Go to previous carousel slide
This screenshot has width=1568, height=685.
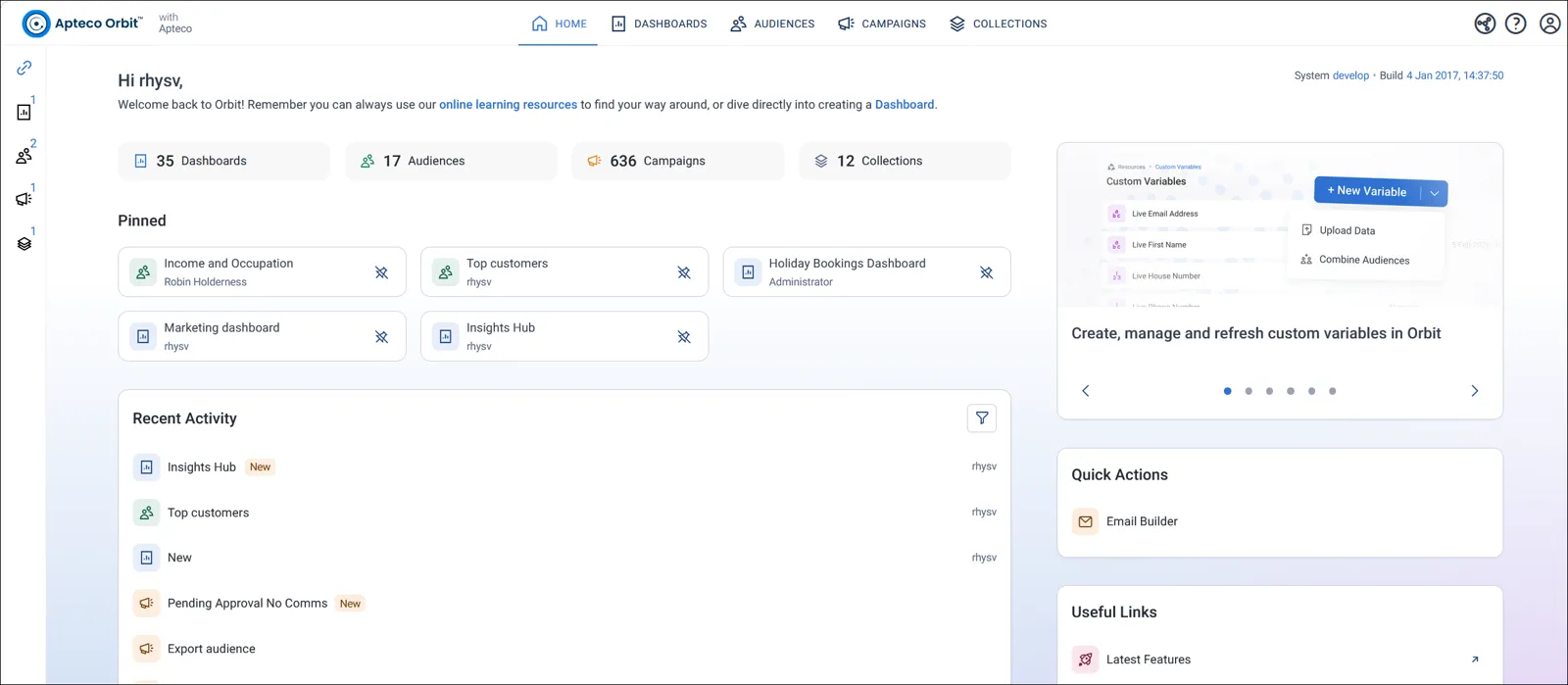click(1086, 391)
